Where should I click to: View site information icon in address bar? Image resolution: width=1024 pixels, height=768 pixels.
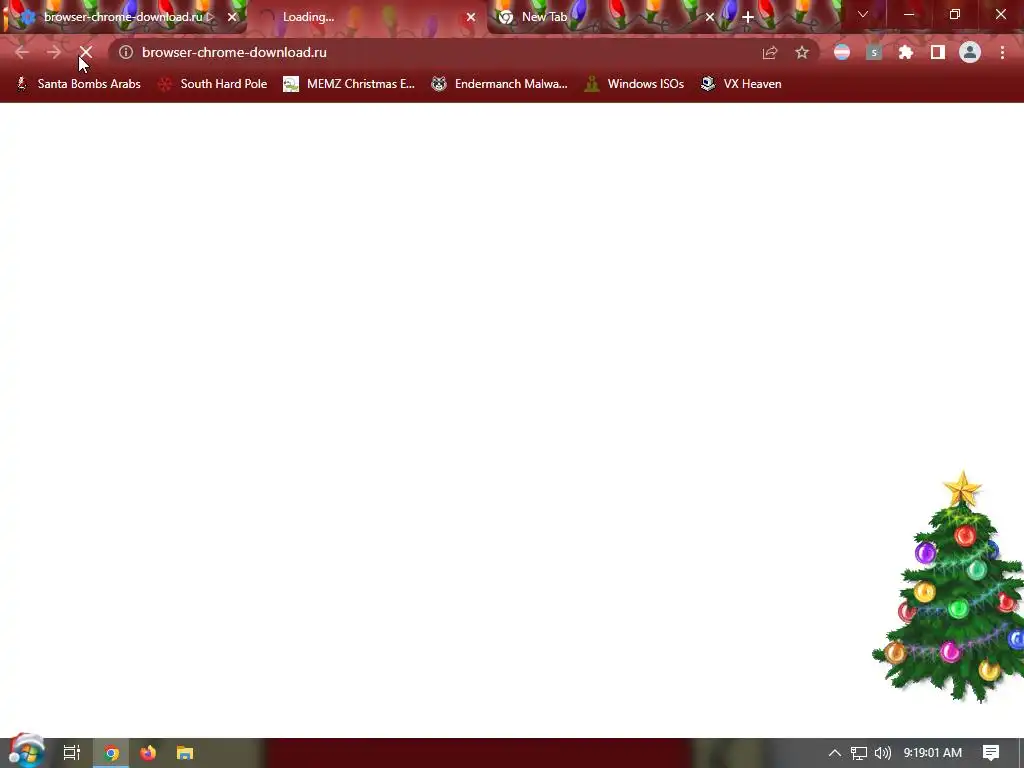126,52
